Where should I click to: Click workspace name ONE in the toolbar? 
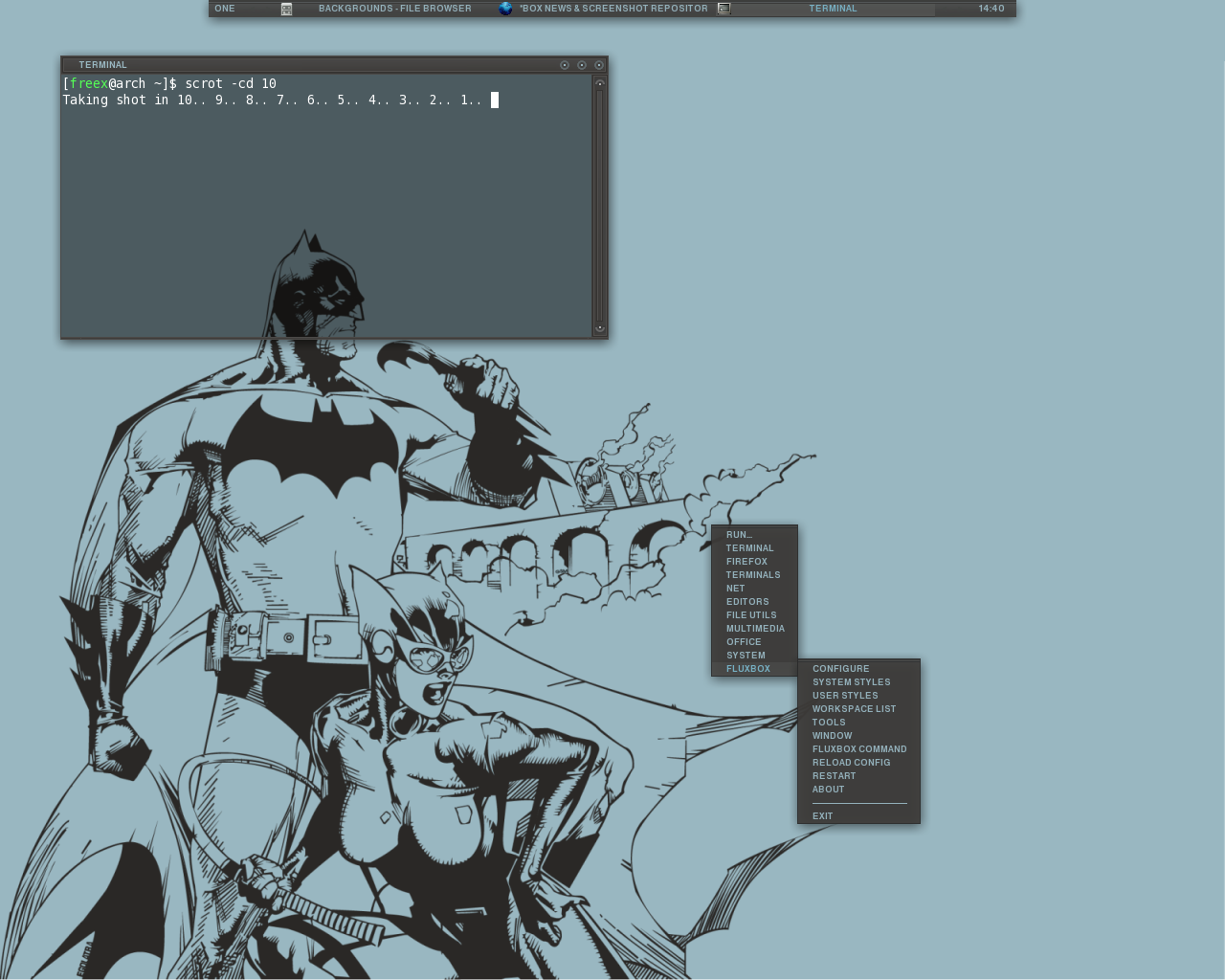225,9
